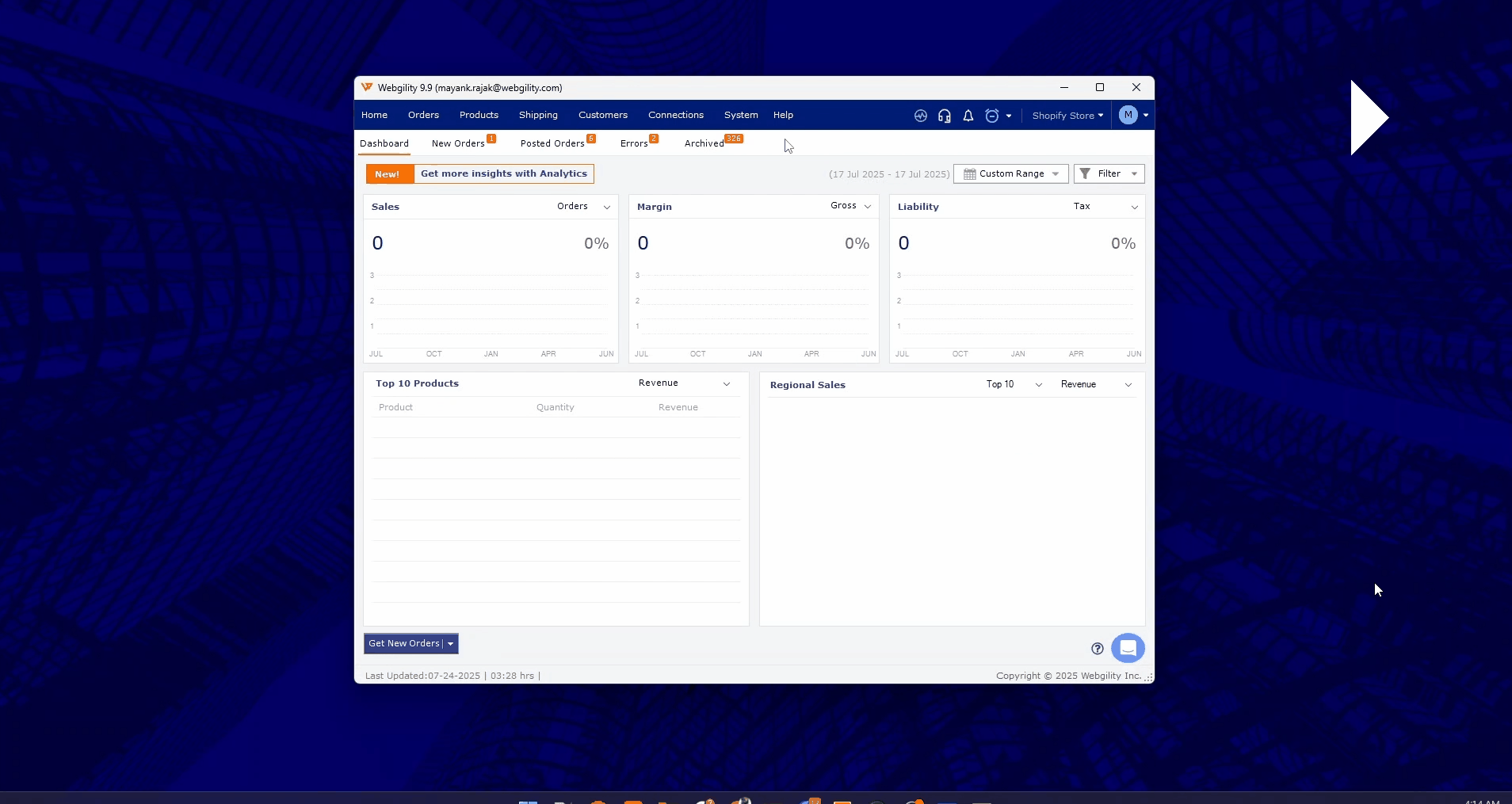Screen dimensions: 1512x804
Task: Expand the Filter dropdown
Action: pos(1109,173)
